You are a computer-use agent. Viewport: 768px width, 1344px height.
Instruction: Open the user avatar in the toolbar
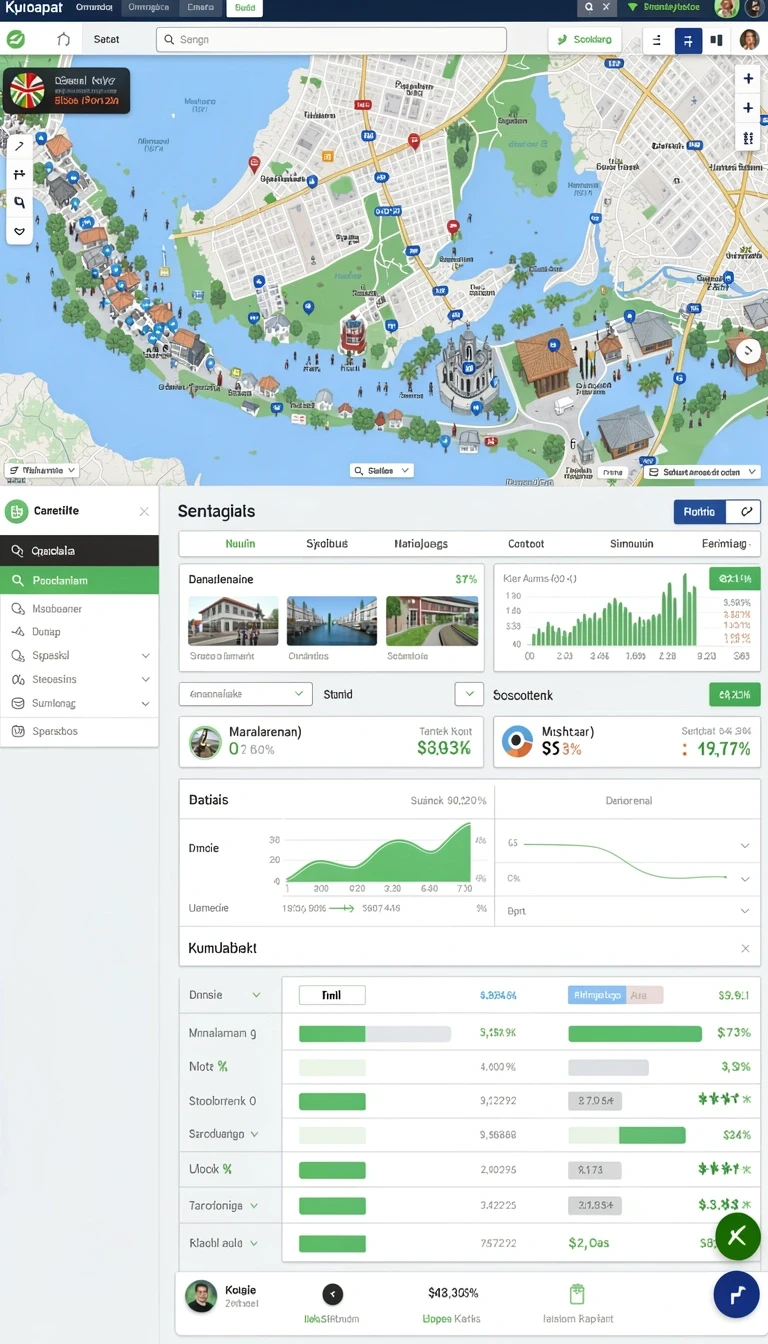(749, 40)
